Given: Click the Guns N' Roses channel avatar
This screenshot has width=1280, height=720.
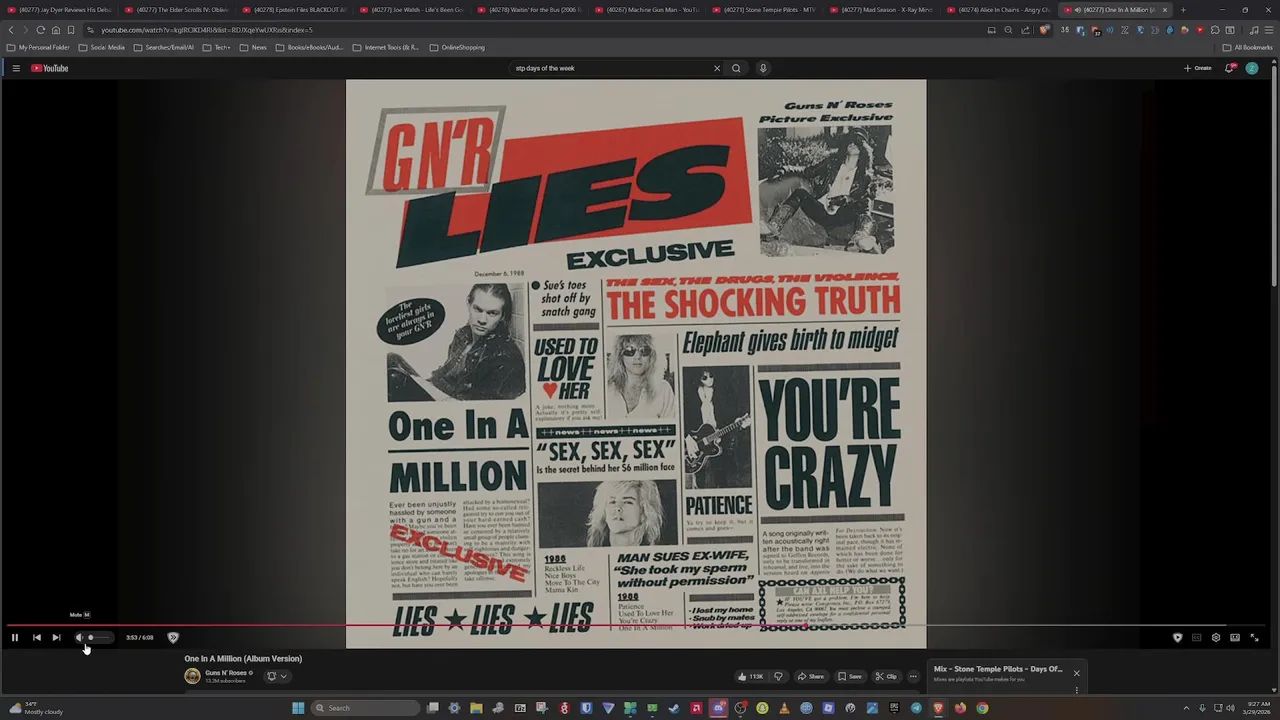Looking at the screenshot, I should tap(192, 676).
